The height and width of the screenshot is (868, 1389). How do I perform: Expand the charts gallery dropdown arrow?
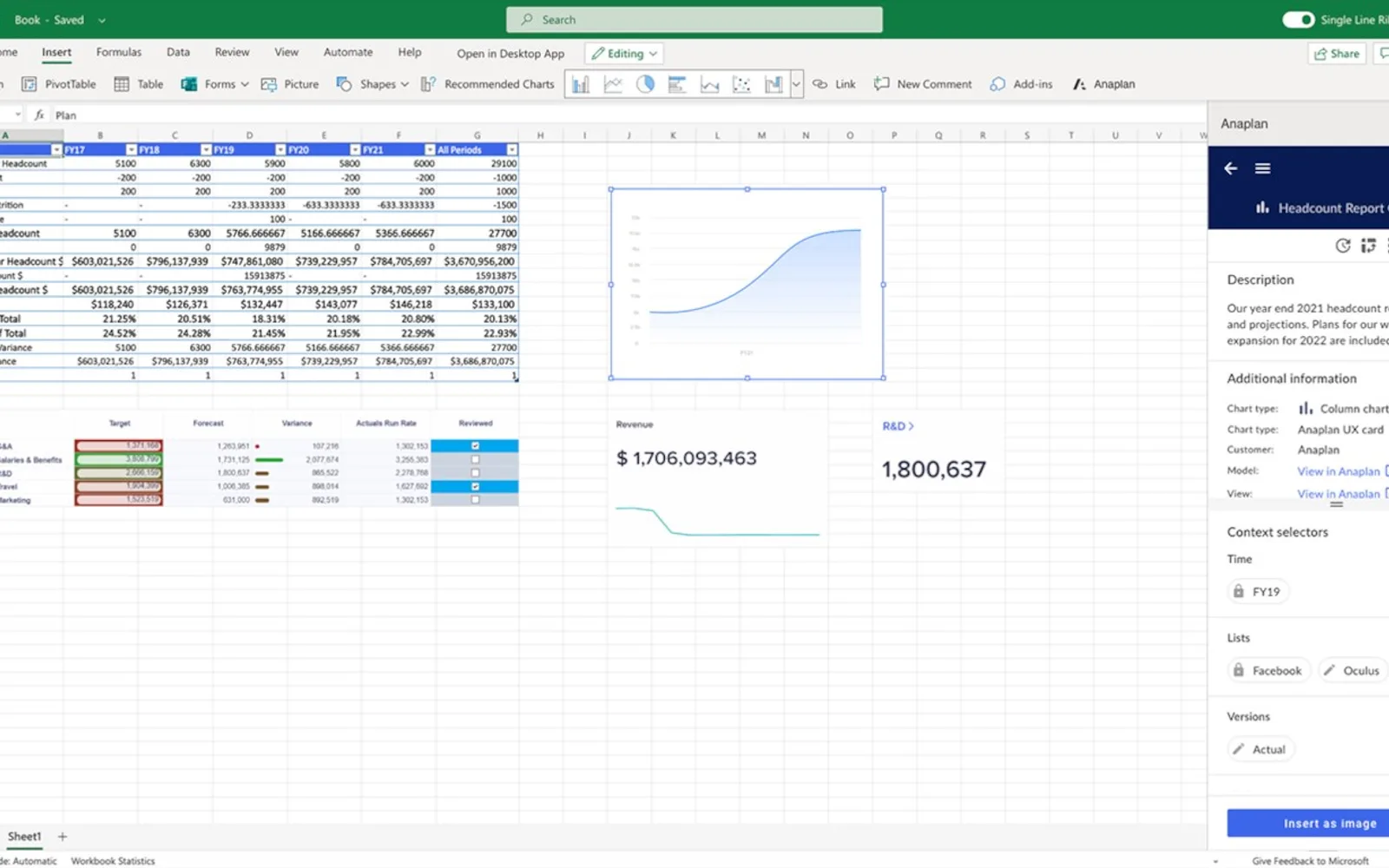pos(796,84)
